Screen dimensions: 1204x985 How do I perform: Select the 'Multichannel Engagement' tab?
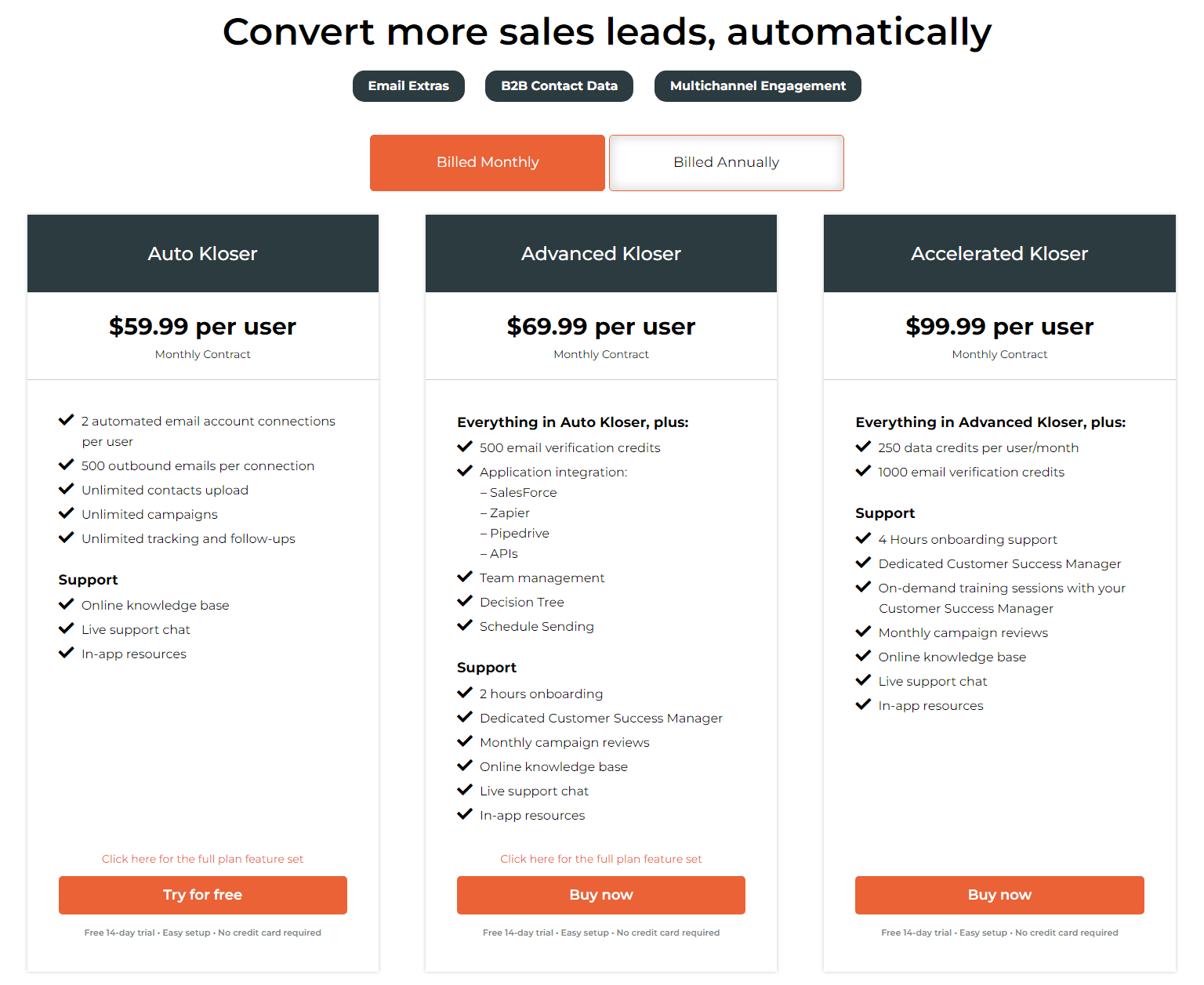[757, 86]
